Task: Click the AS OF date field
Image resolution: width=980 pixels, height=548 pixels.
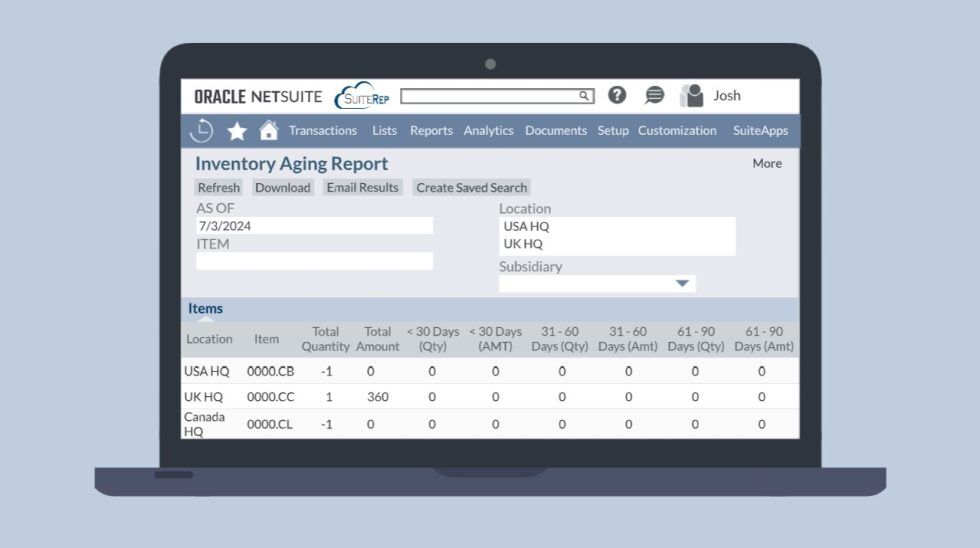Action: coord(314,226)
